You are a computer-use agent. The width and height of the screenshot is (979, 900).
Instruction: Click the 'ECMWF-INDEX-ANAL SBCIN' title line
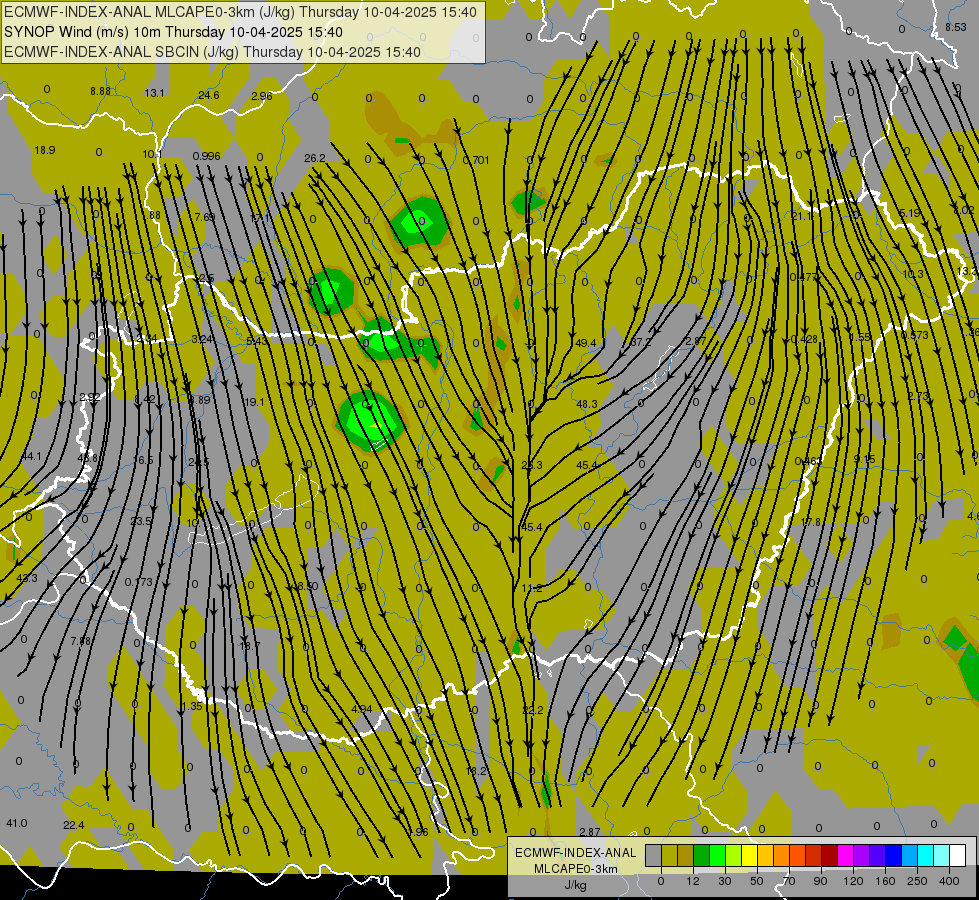212,52
